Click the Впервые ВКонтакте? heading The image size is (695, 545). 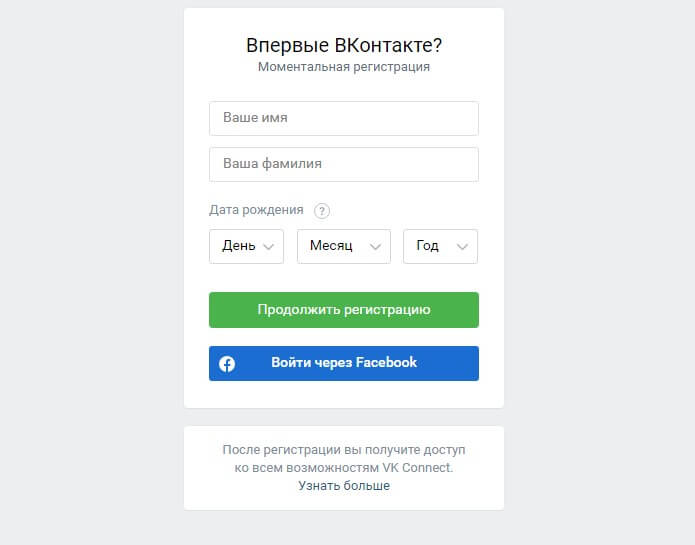click(x=344, y=45)
